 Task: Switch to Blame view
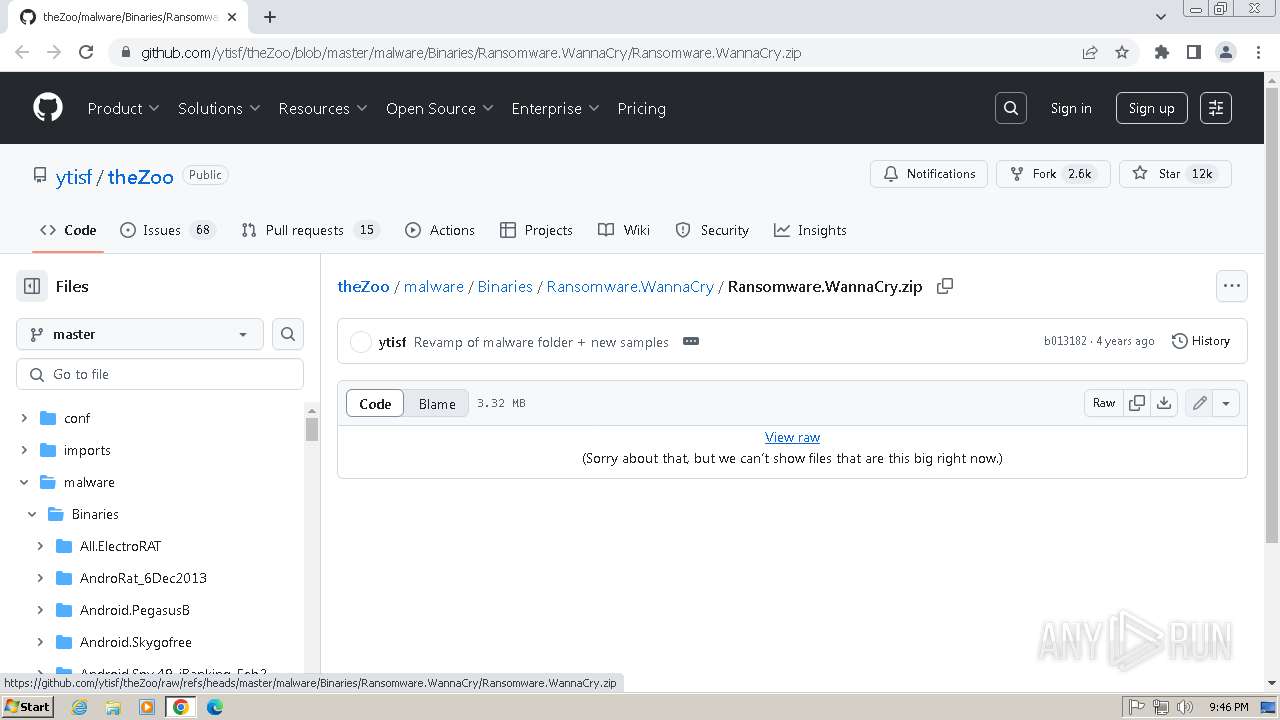(x=437, y=404)
